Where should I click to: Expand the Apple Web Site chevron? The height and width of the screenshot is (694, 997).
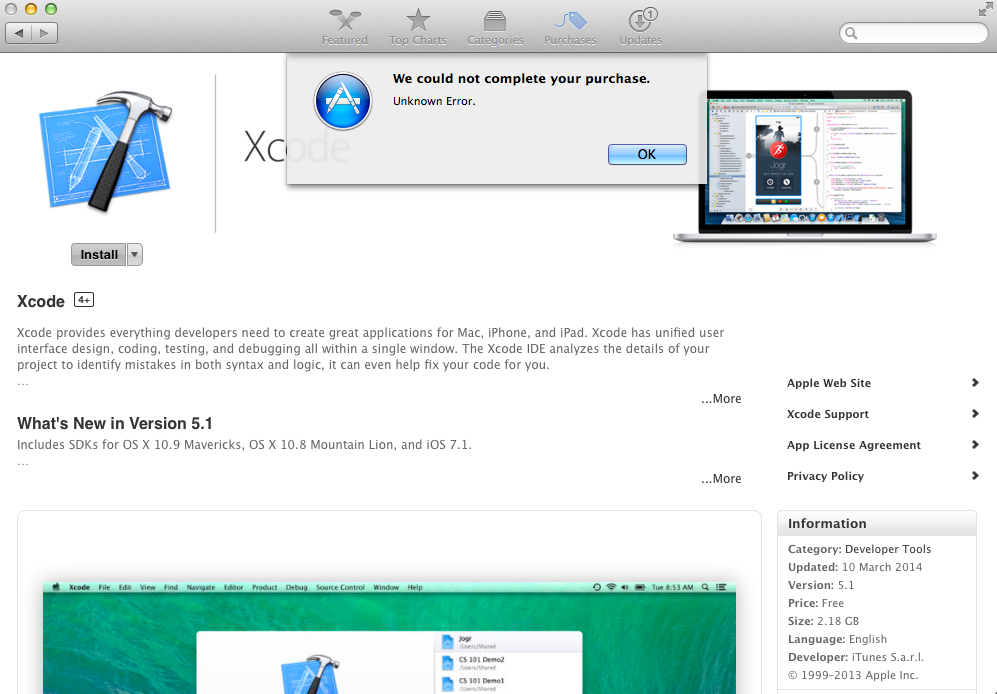[974, 383]
